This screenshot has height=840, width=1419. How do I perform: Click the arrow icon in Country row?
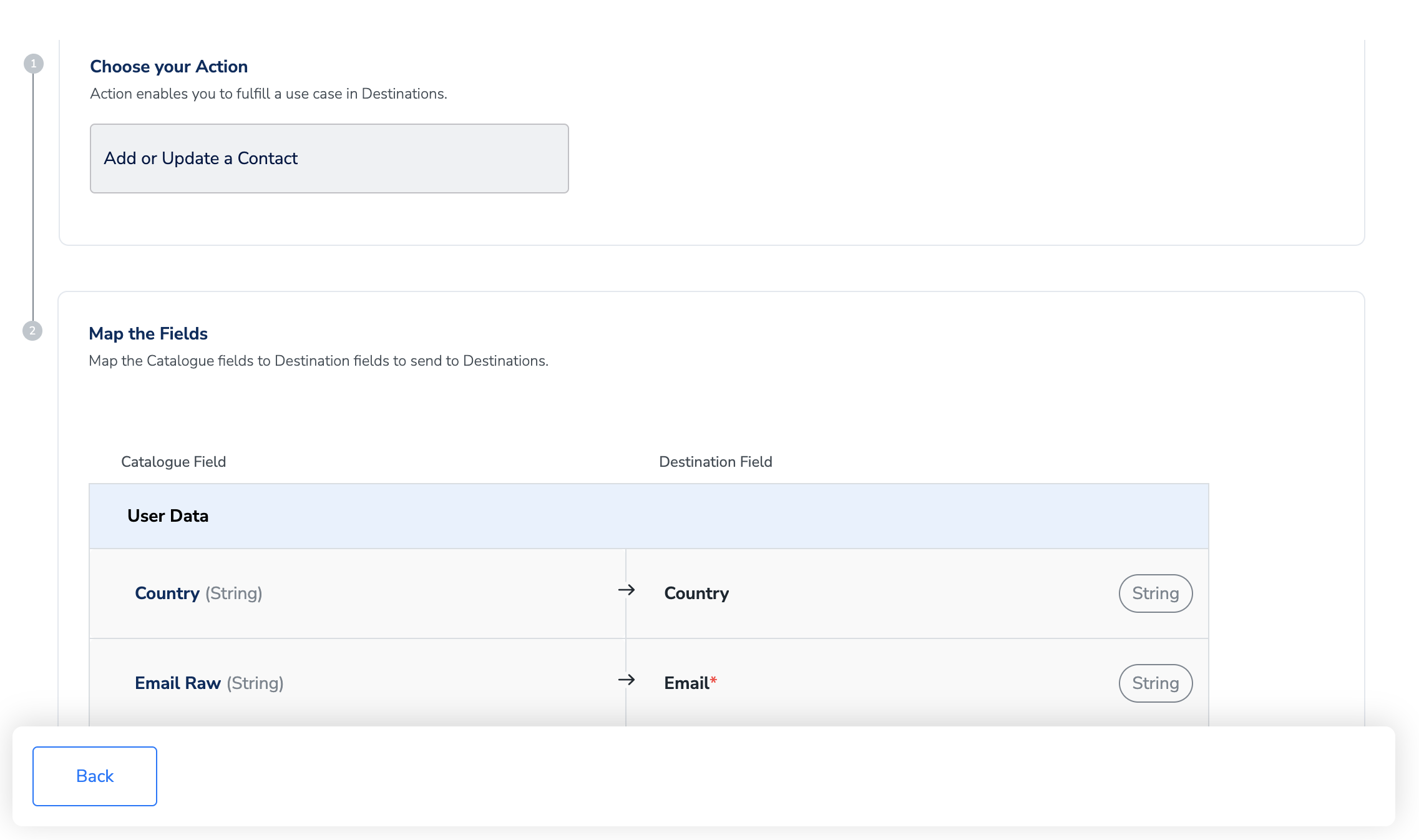(x=626, y=590)
